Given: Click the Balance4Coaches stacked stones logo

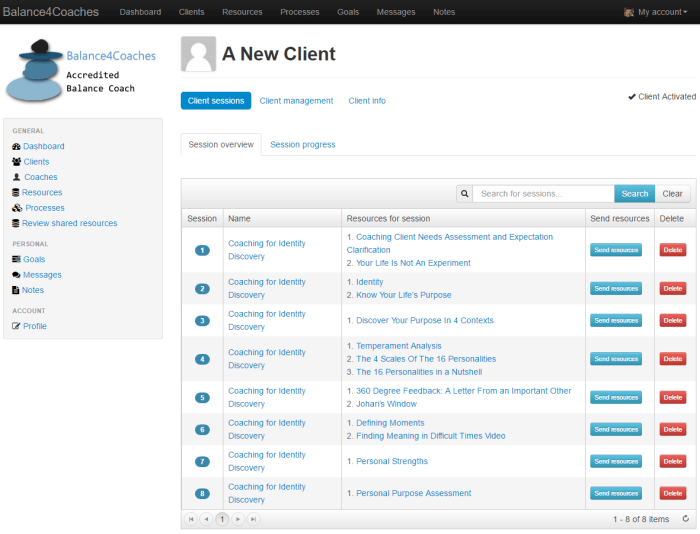Looking at the screenshot, I should pos(34,70).
